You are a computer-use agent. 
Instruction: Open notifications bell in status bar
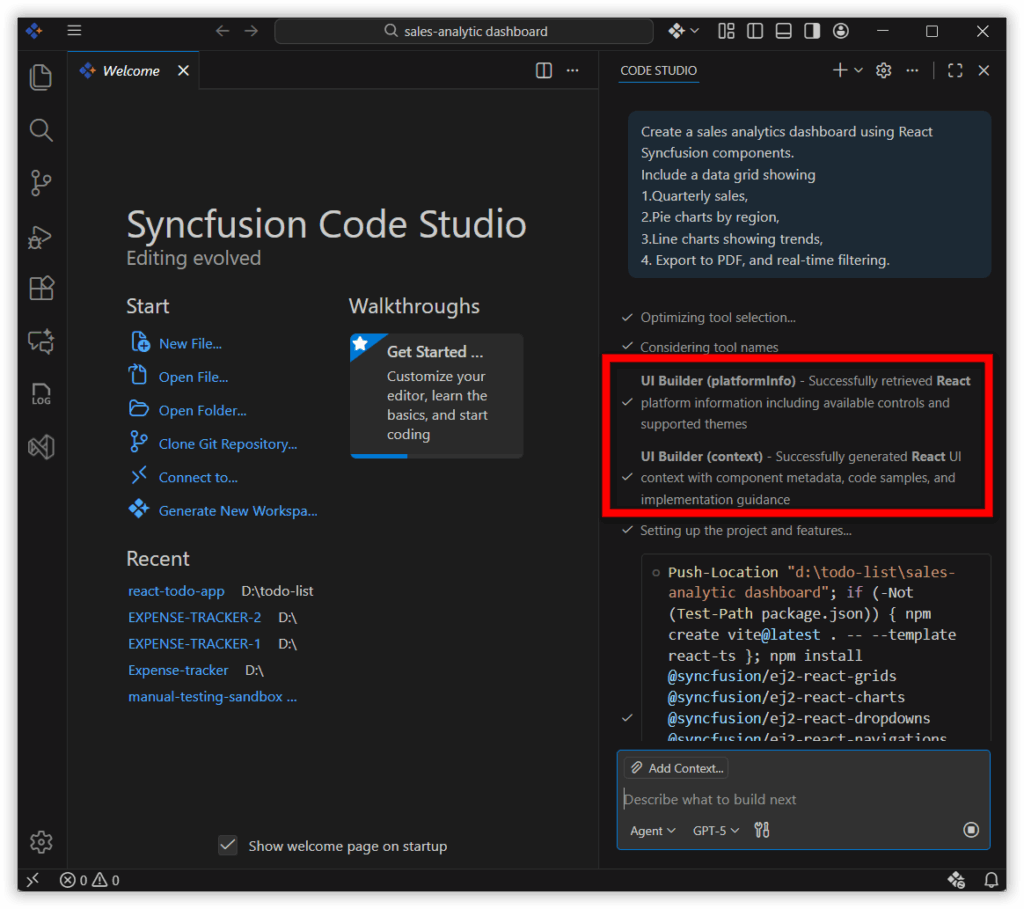pos(991,880)
